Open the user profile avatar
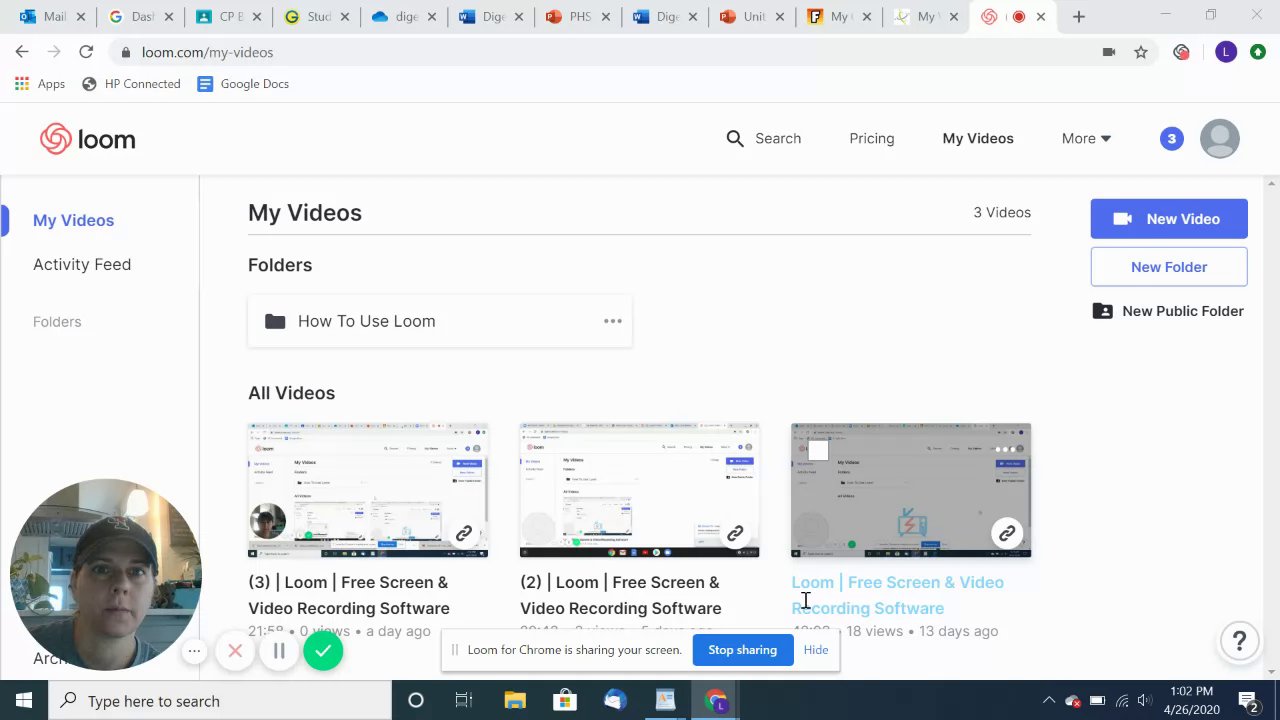 [x=1219, y=139]
